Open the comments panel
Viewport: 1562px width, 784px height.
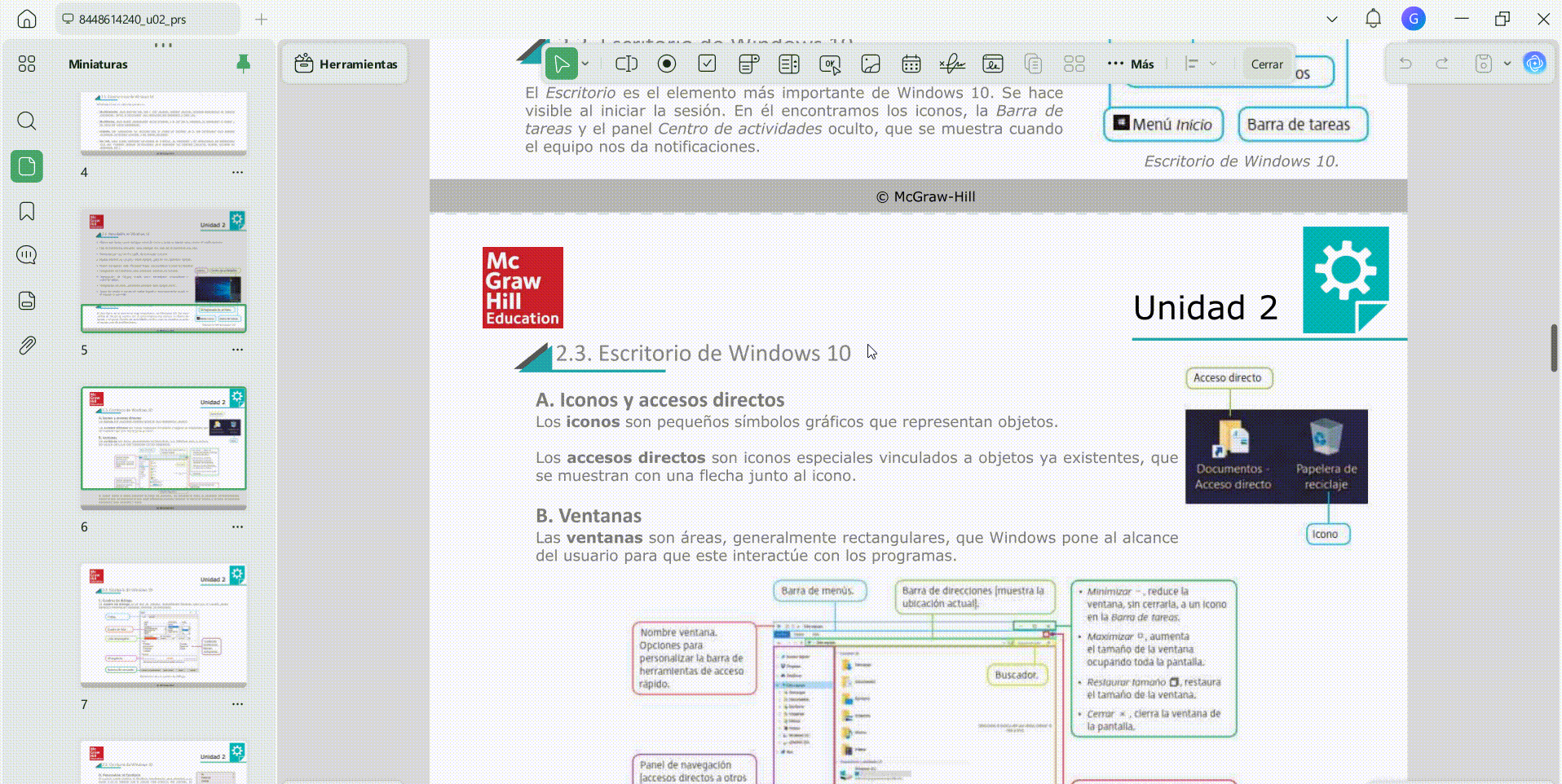(27, 256)
